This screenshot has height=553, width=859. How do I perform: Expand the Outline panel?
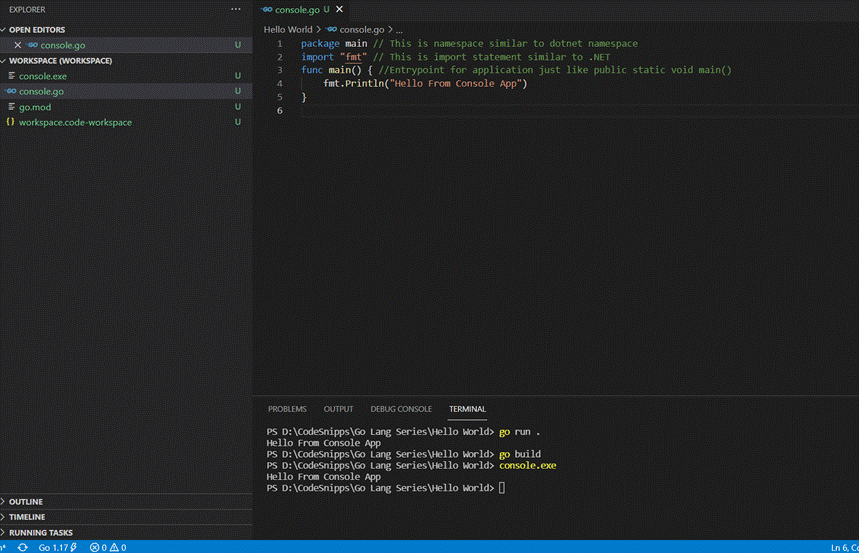click(x=26, y=502)
